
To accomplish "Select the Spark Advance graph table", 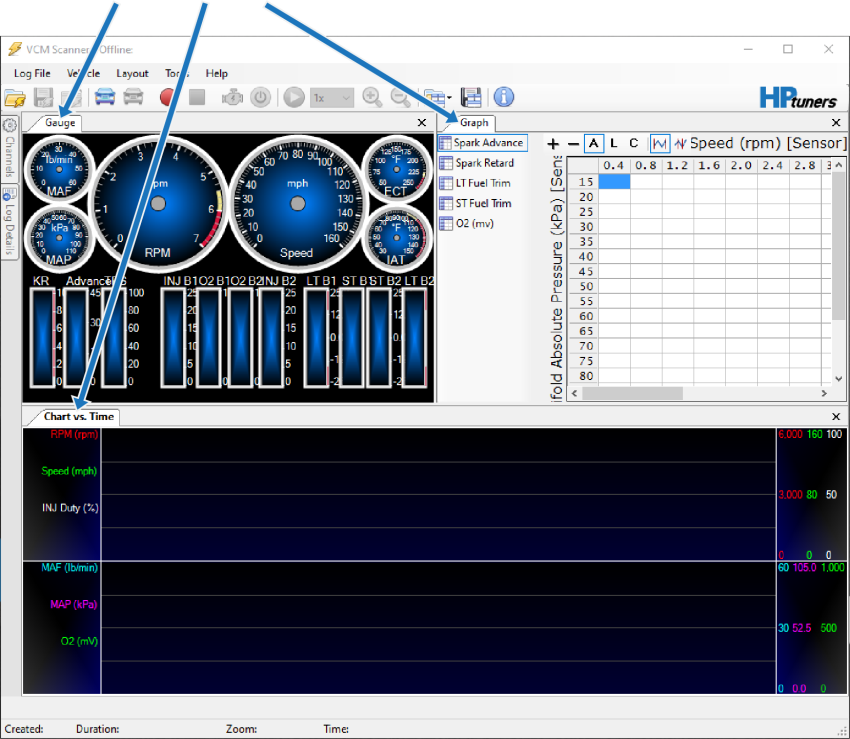I will [x=482, y=143].
